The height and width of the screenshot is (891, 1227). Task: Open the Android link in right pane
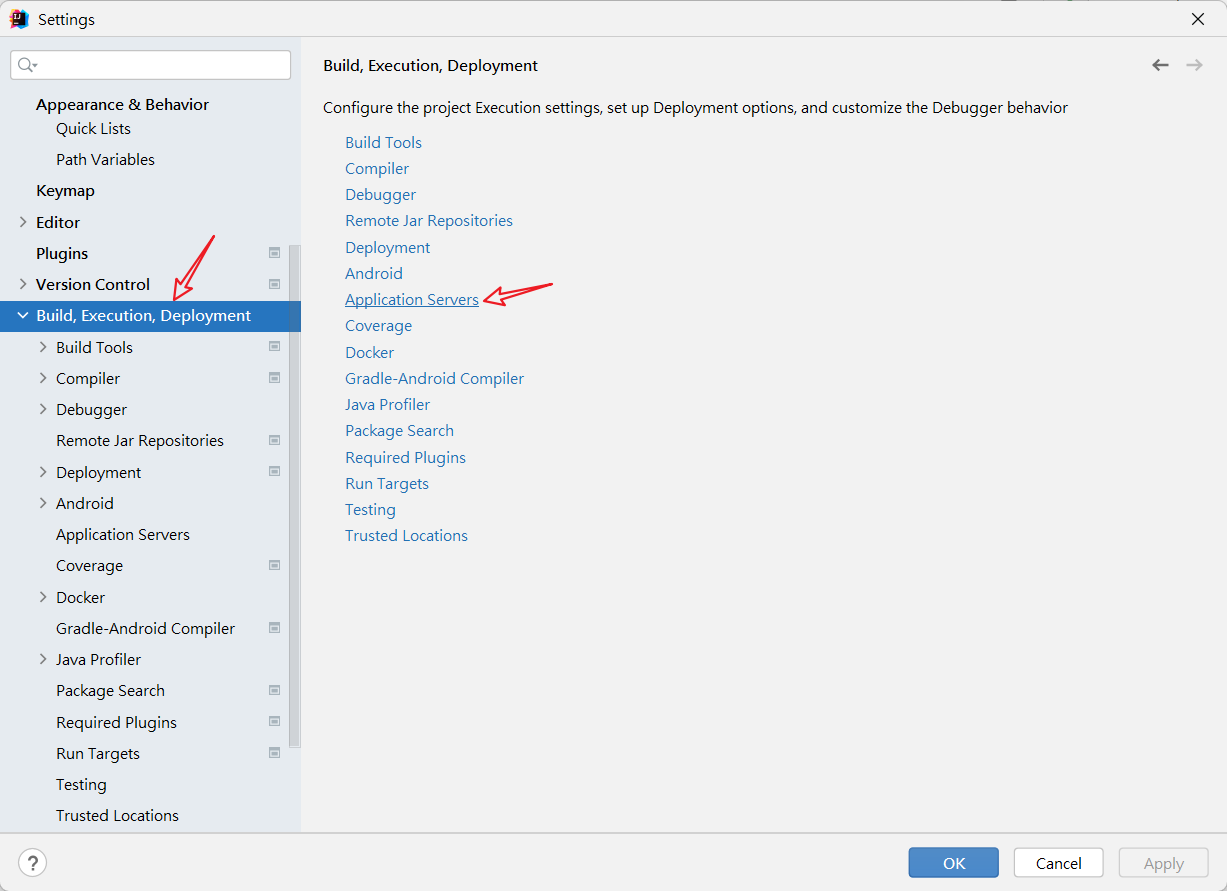click(374, 273)
